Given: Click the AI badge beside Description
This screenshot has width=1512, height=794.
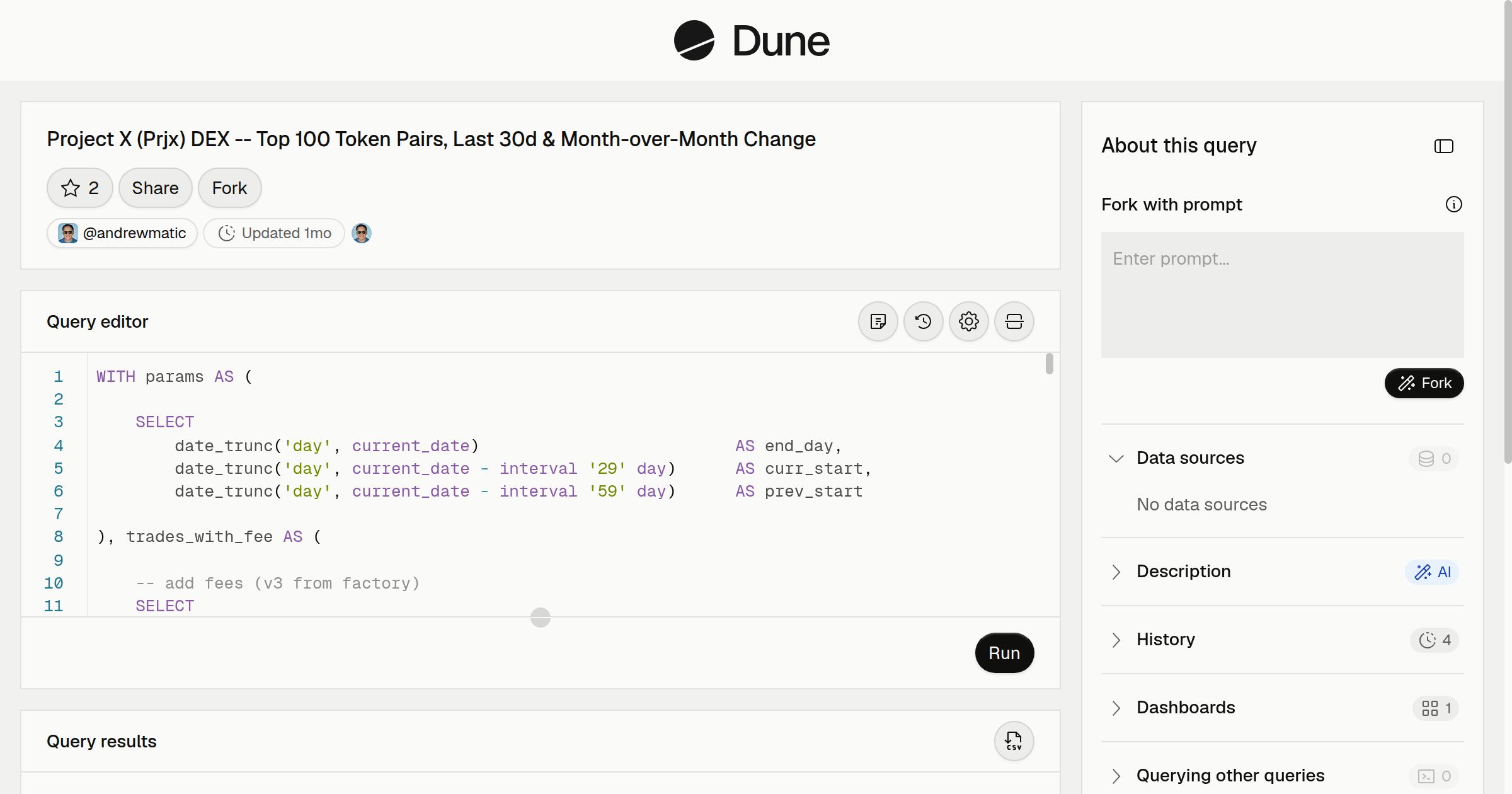Looking at the screenshot, I should pos(1432,572).
